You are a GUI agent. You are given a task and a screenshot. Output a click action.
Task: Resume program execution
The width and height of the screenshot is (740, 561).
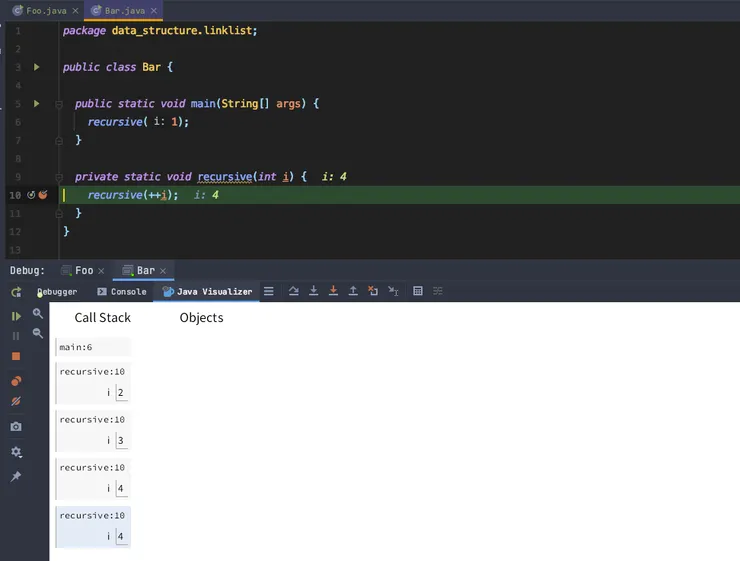[x=16, y=316]
